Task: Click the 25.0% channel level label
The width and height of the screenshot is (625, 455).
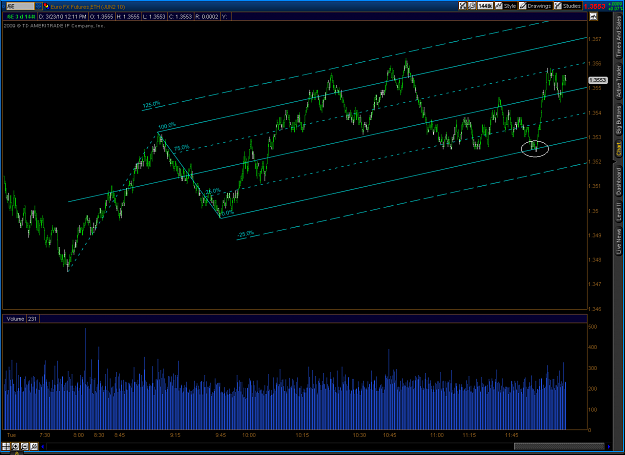Action: [213, 191]
